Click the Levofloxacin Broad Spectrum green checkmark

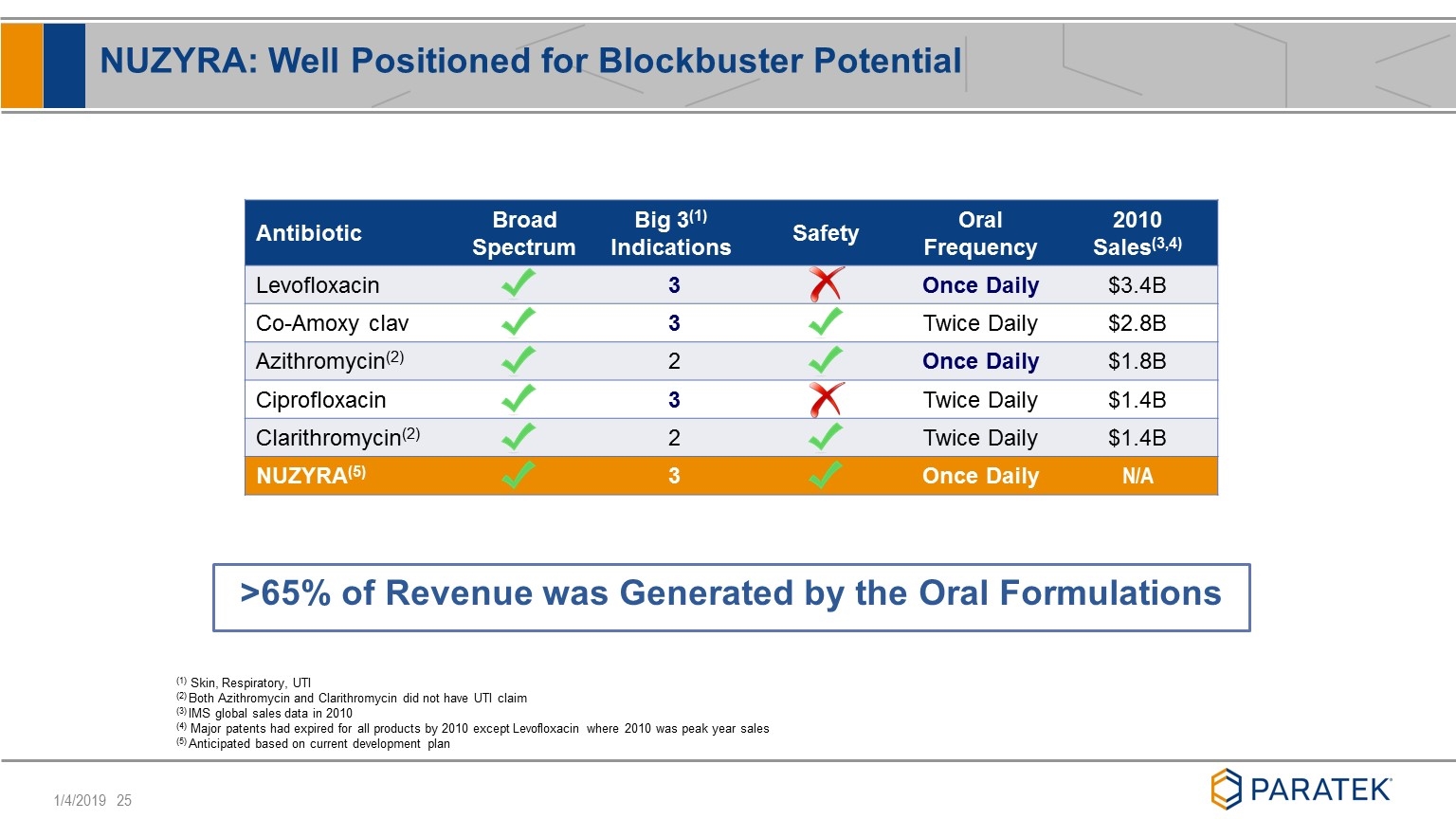(x=519, y=283)
